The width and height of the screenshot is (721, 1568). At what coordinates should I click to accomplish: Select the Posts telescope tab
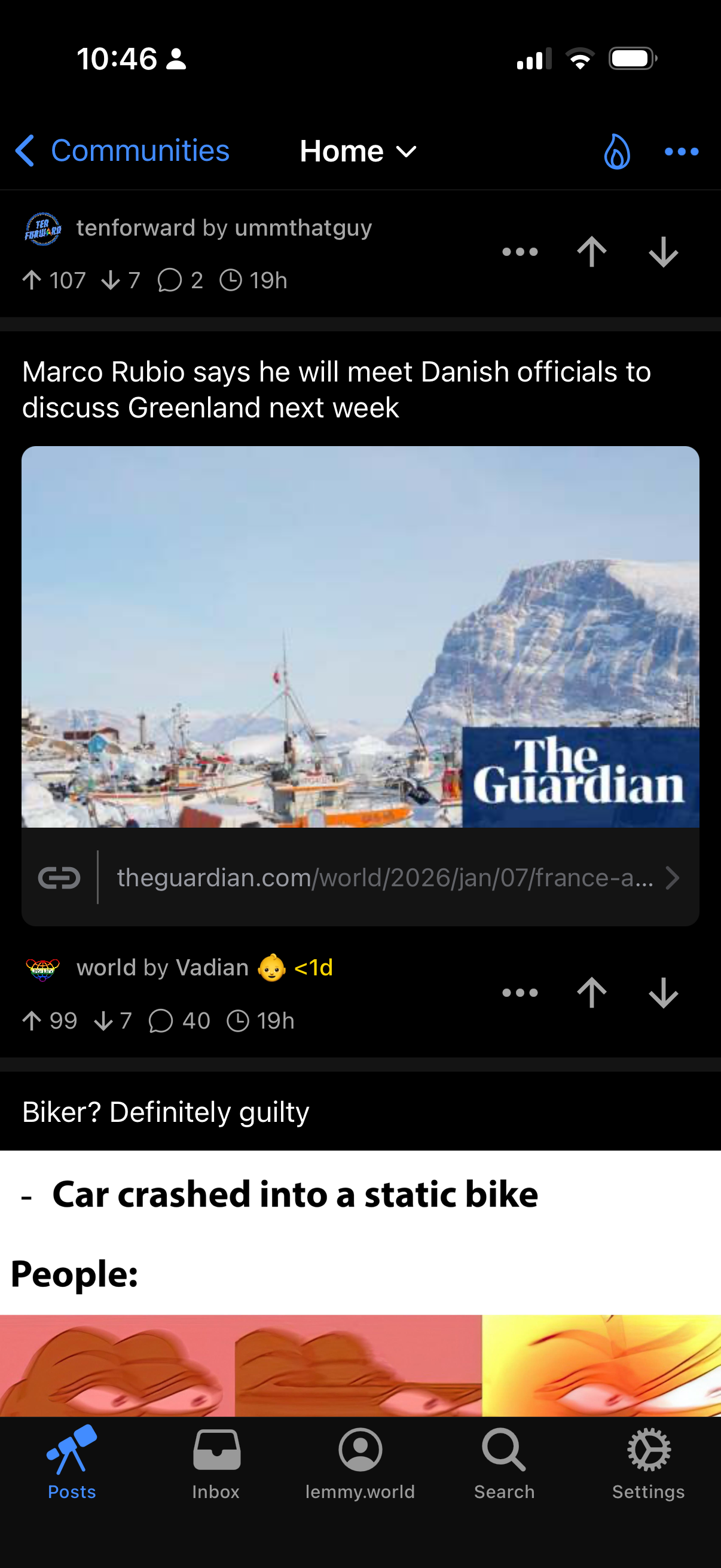(72, 1465)
